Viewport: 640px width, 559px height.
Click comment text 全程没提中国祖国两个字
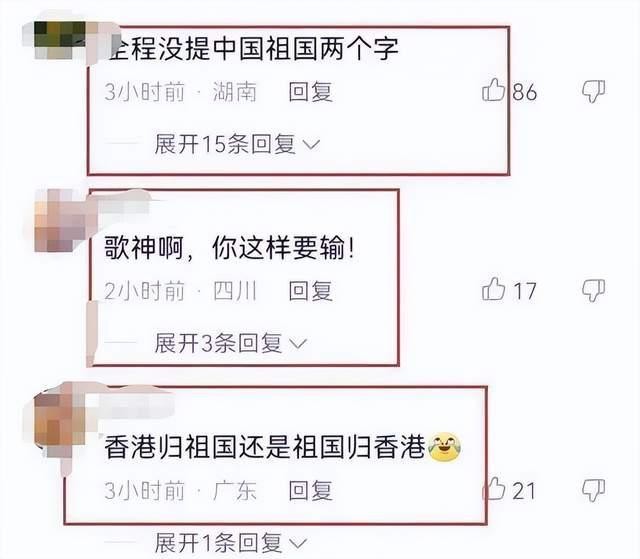[253, 48]
